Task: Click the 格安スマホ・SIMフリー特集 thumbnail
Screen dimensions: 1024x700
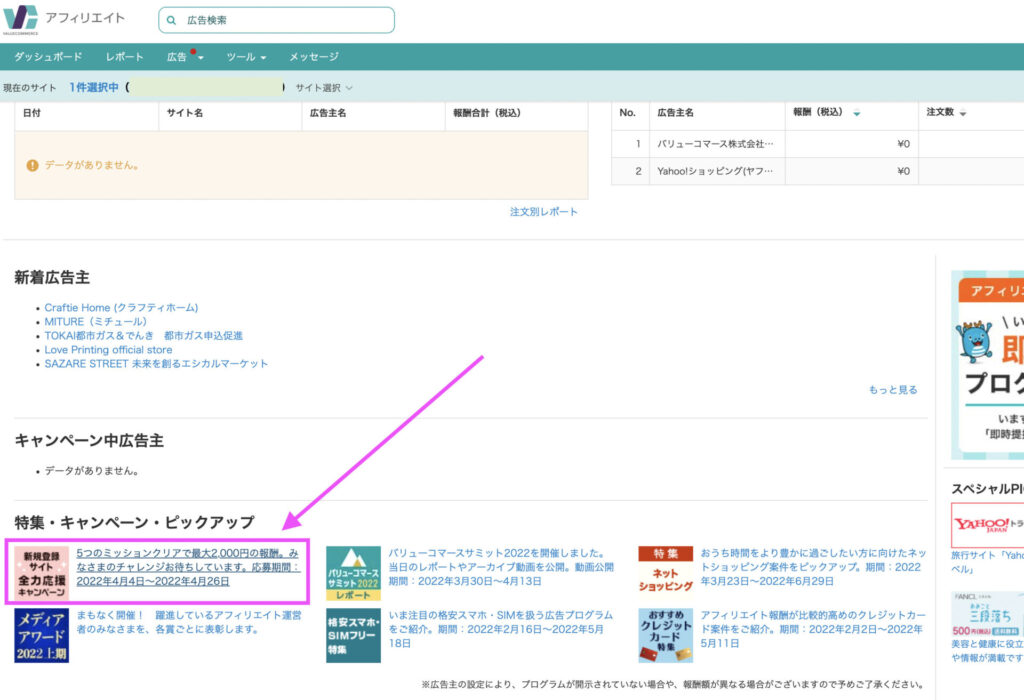Action: point(353,636)
